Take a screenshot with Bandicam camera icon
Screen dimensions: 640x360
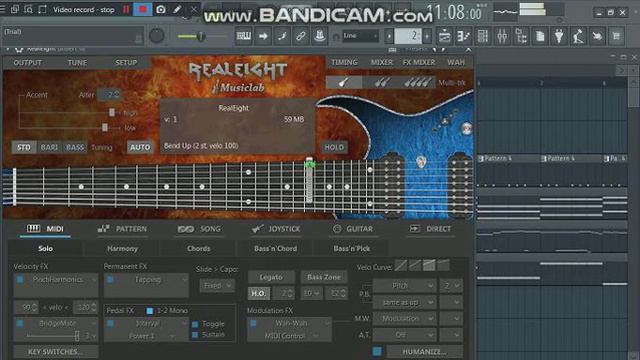[161, 9]
